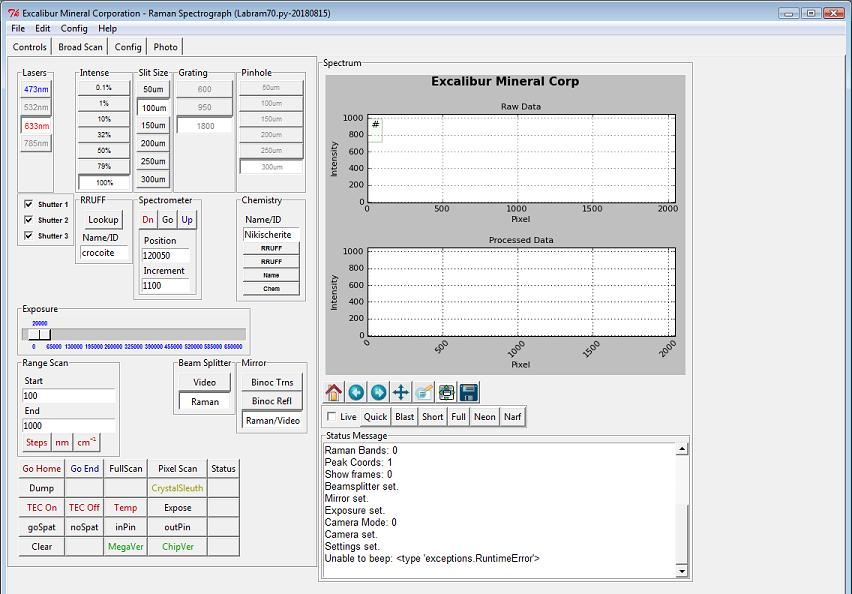Toggle the Shutter 1 checkbox

click(x=29, y=204)
